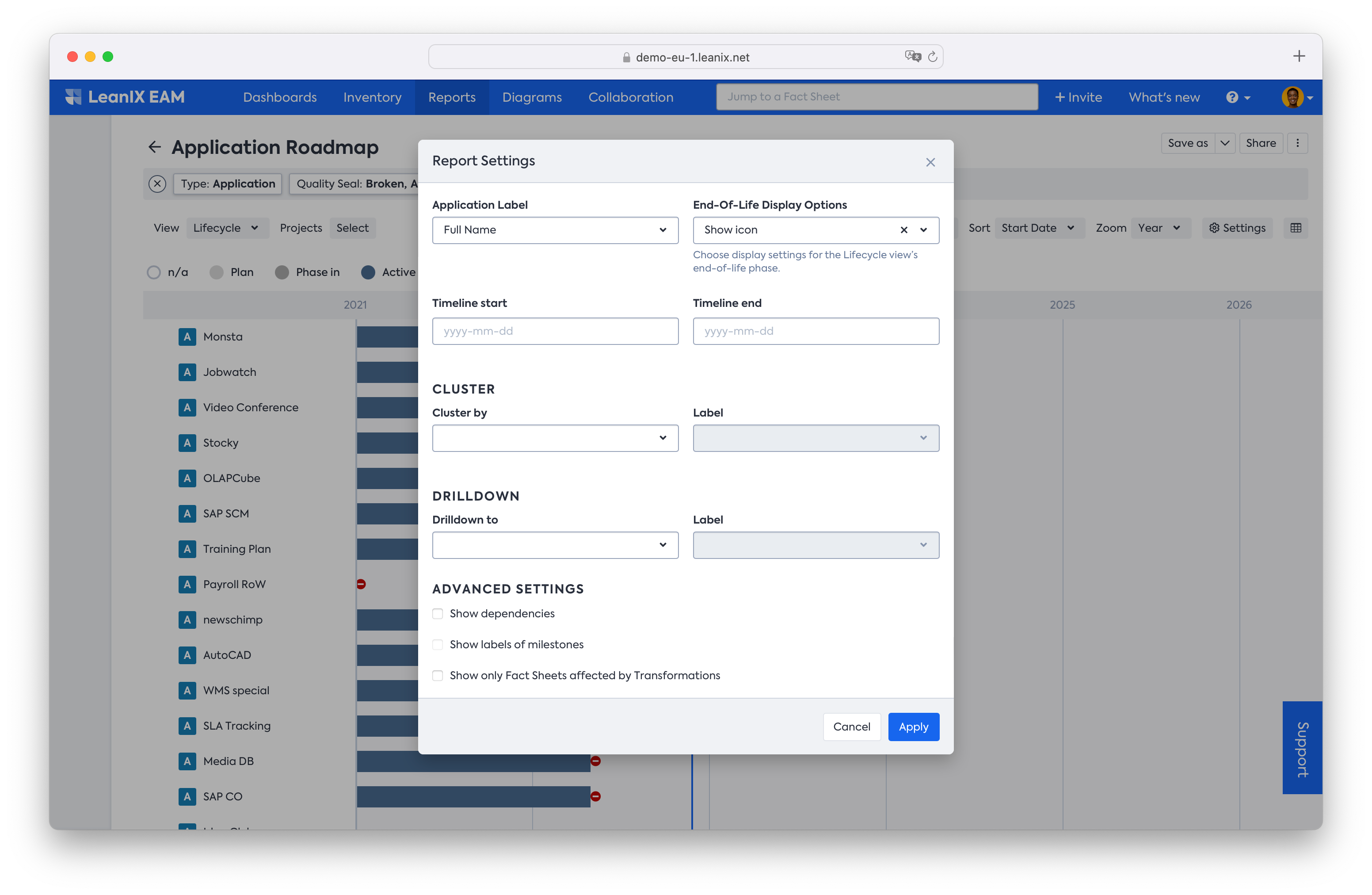Screen dimensions: 1372x895
Task: Open the Cluster by dropdown
Action: 555,438
